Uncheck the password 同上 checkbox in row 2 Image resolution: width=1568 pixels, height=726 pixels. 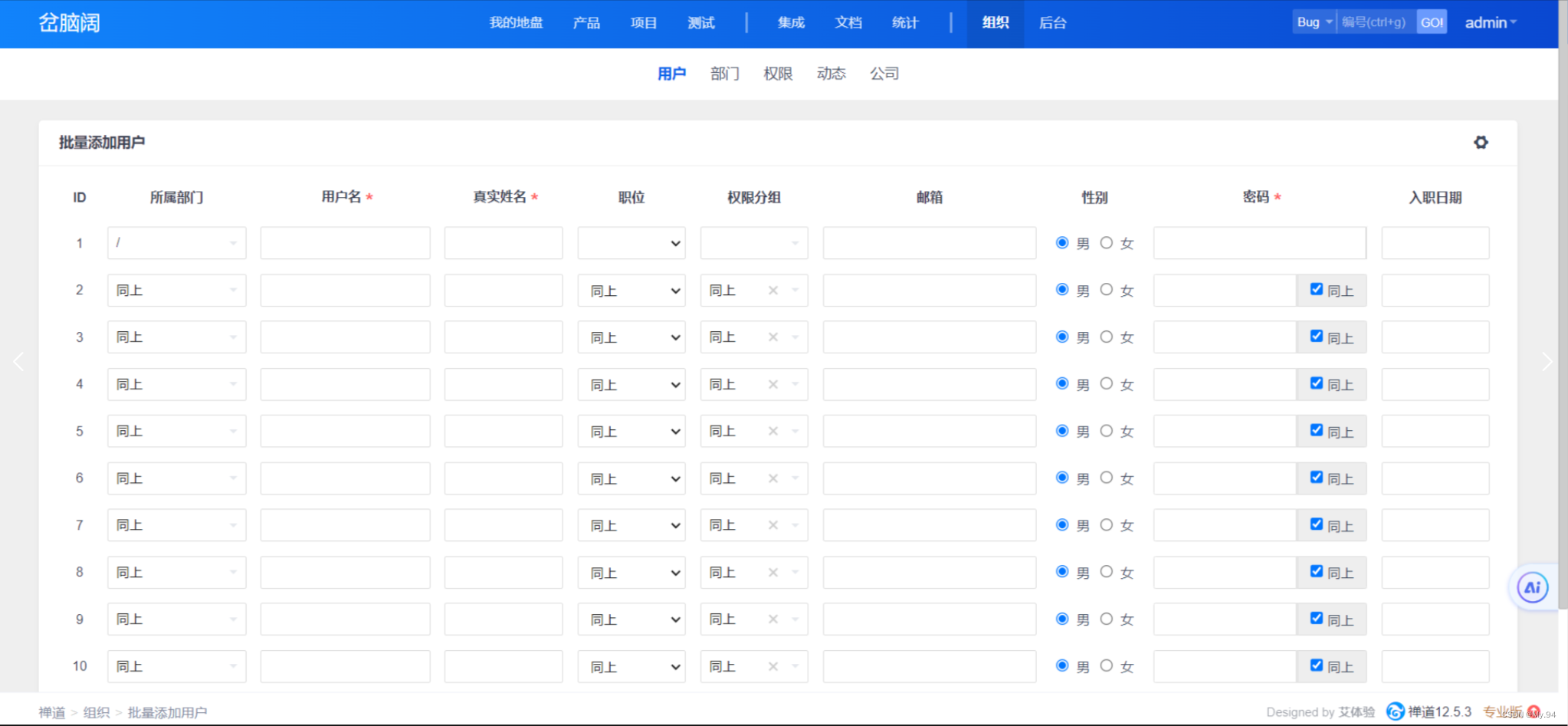(x=1317, y=289)
